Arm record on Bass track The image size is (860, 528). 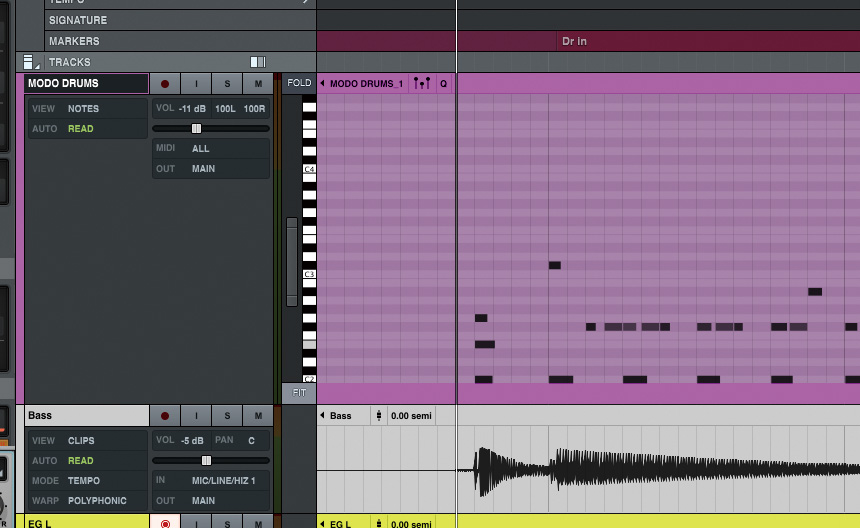165,416
